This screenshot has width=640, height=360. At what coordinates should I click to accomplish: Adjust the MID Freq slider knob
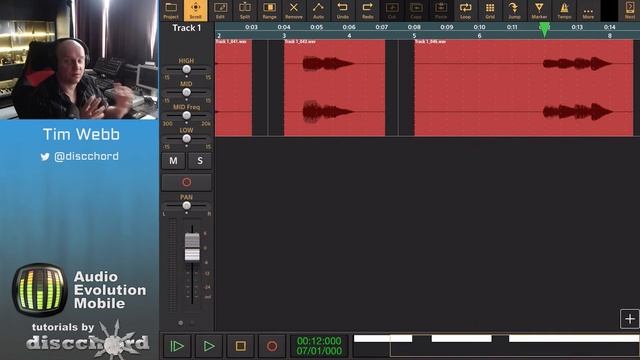coord(187,116)
